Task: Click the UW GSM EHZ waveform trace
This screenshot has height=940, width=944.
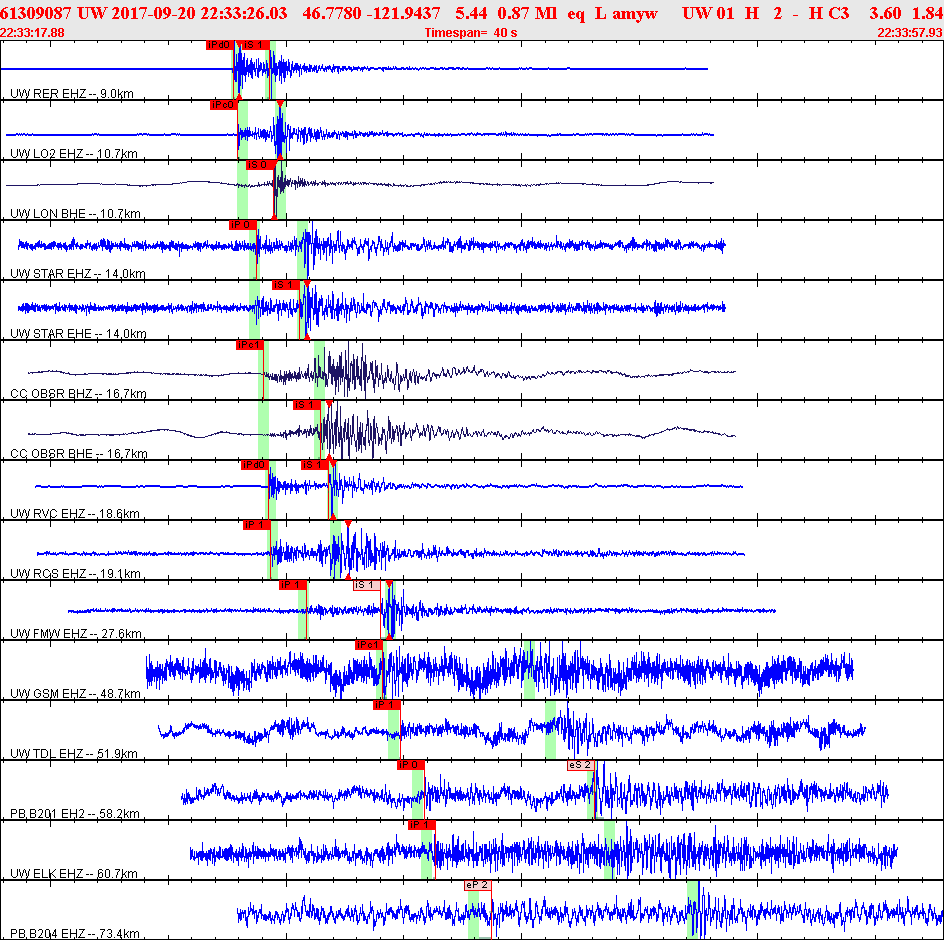Action: tap(500, 670)
